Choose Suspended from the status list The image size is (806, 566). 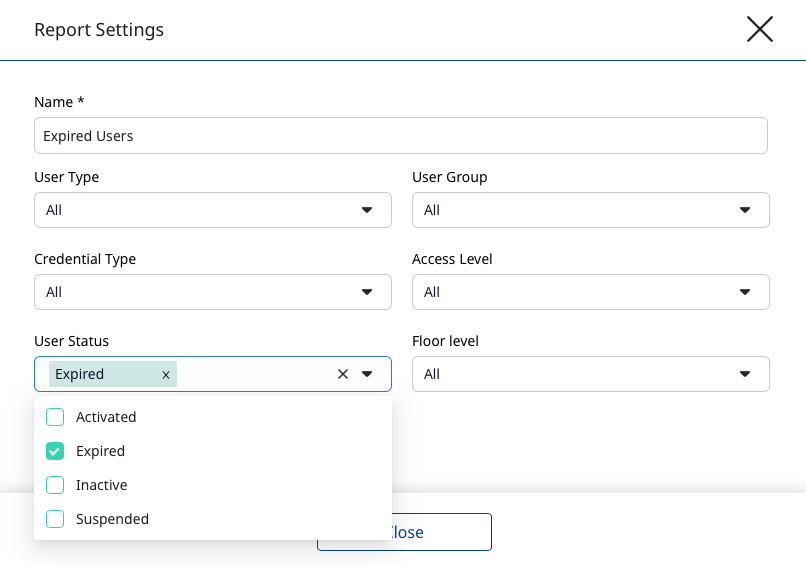[x=112, y=519]
